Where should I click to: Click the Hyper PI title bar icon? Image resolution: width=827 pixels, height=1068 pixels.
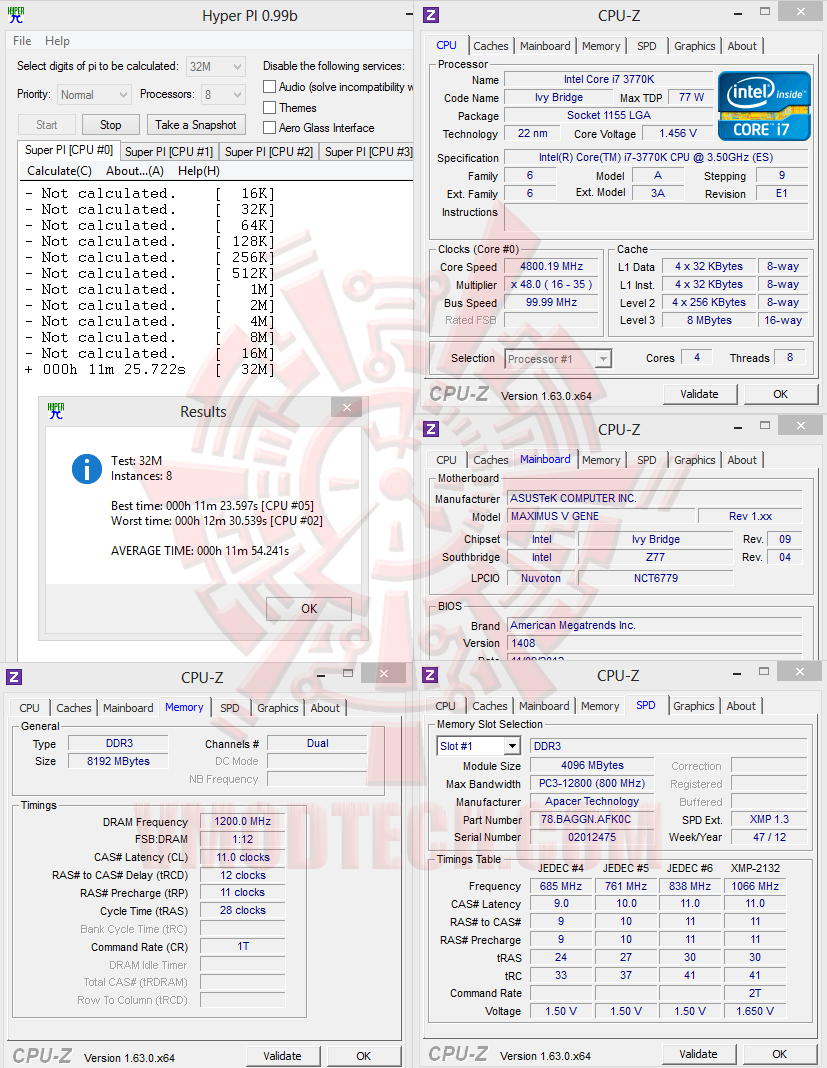pyautogui.click(x=16, y=15)
